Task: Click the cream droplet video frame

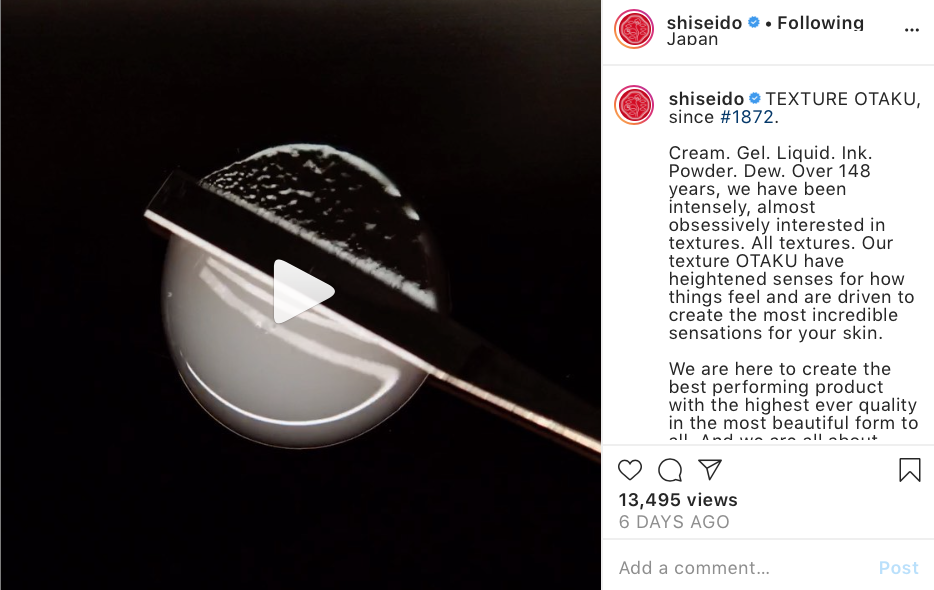Action: [x=301, y=295]
